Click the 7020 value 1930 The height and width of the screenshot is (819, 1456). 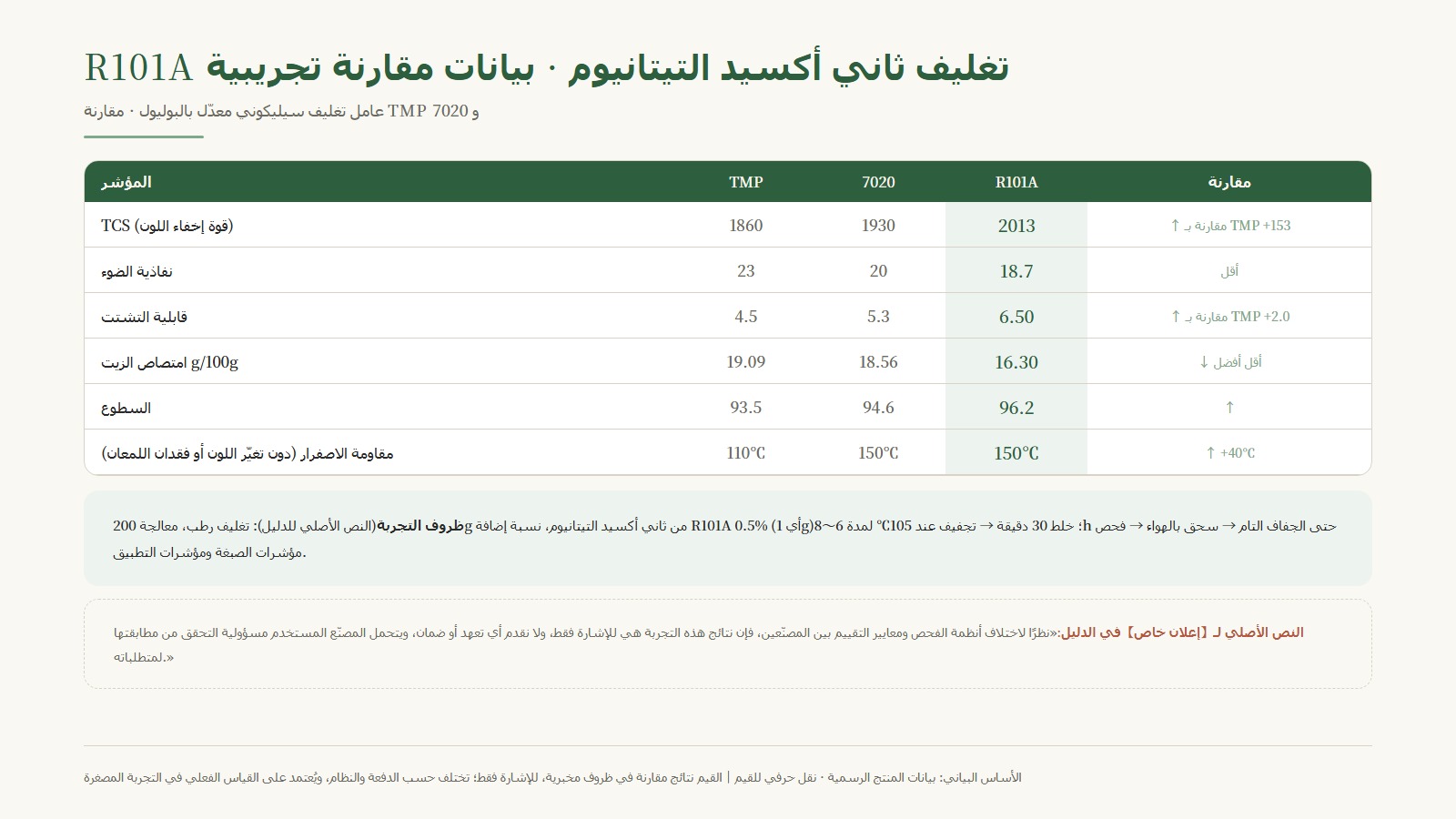(878, 226)
